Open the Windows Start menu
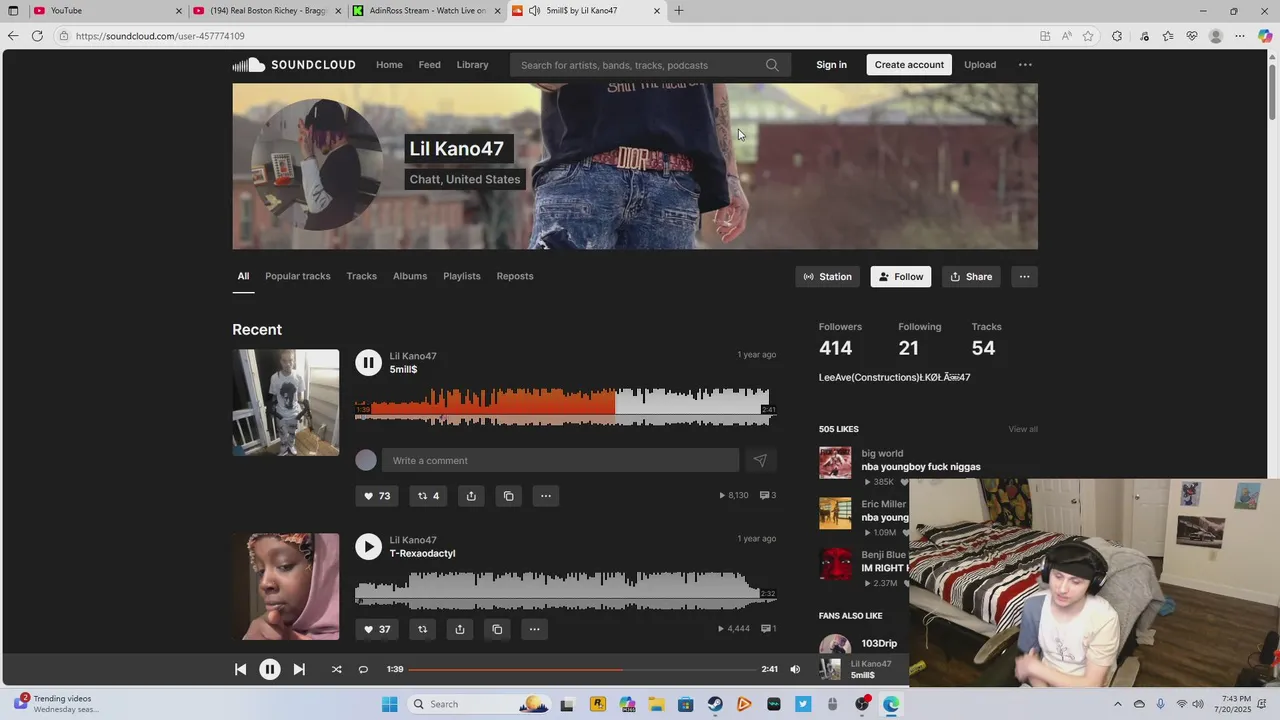This screenshot has height=720, width=1280. click(x=390, y=704)
